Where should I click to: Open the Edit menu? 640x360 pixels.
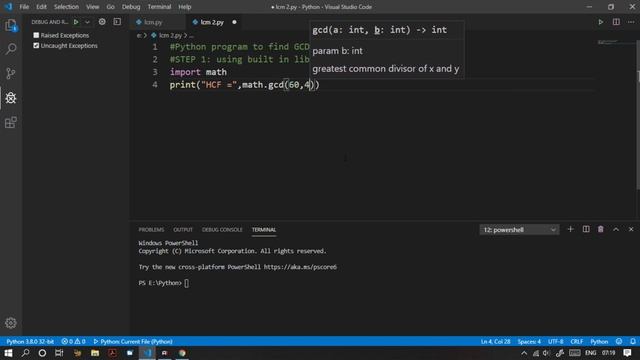pyautogui.click(x=41, y=7)
